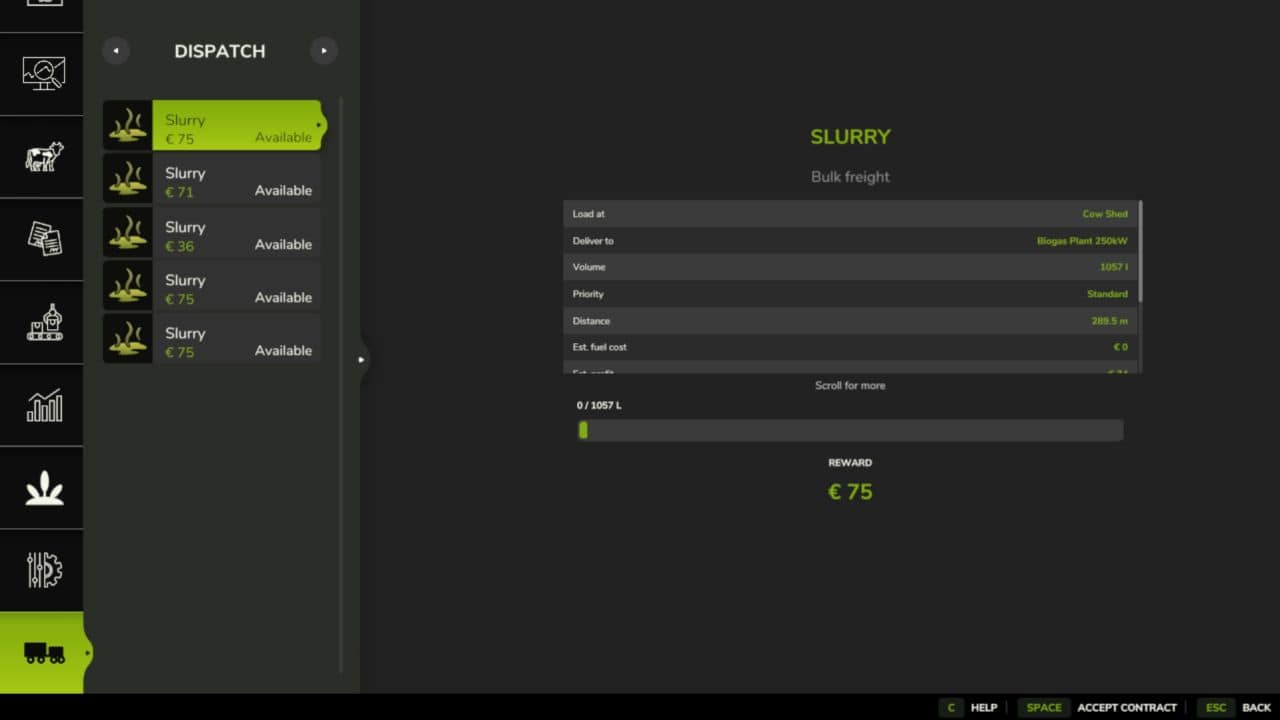Open the statistics bar chart page
This screenshot has width=1280, height=720.
[42, 405]
